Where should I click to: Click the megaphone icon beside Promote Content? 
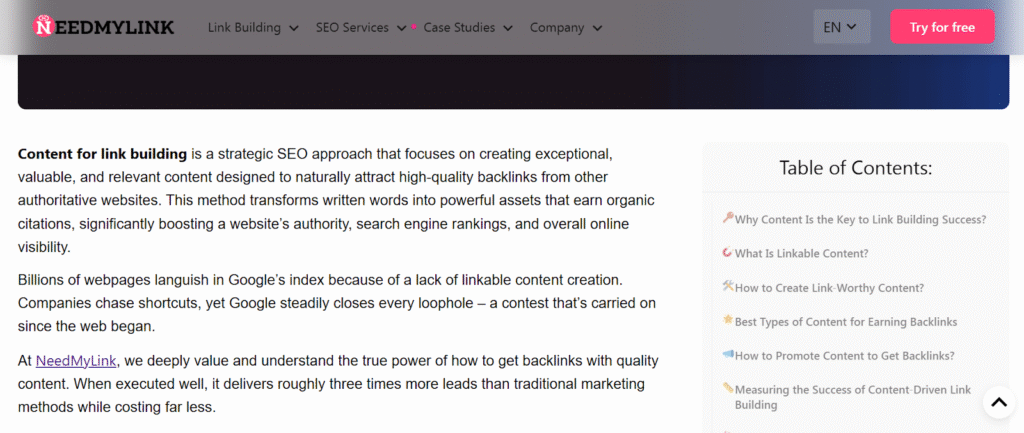pyautogui.click(x=727, y=355)
